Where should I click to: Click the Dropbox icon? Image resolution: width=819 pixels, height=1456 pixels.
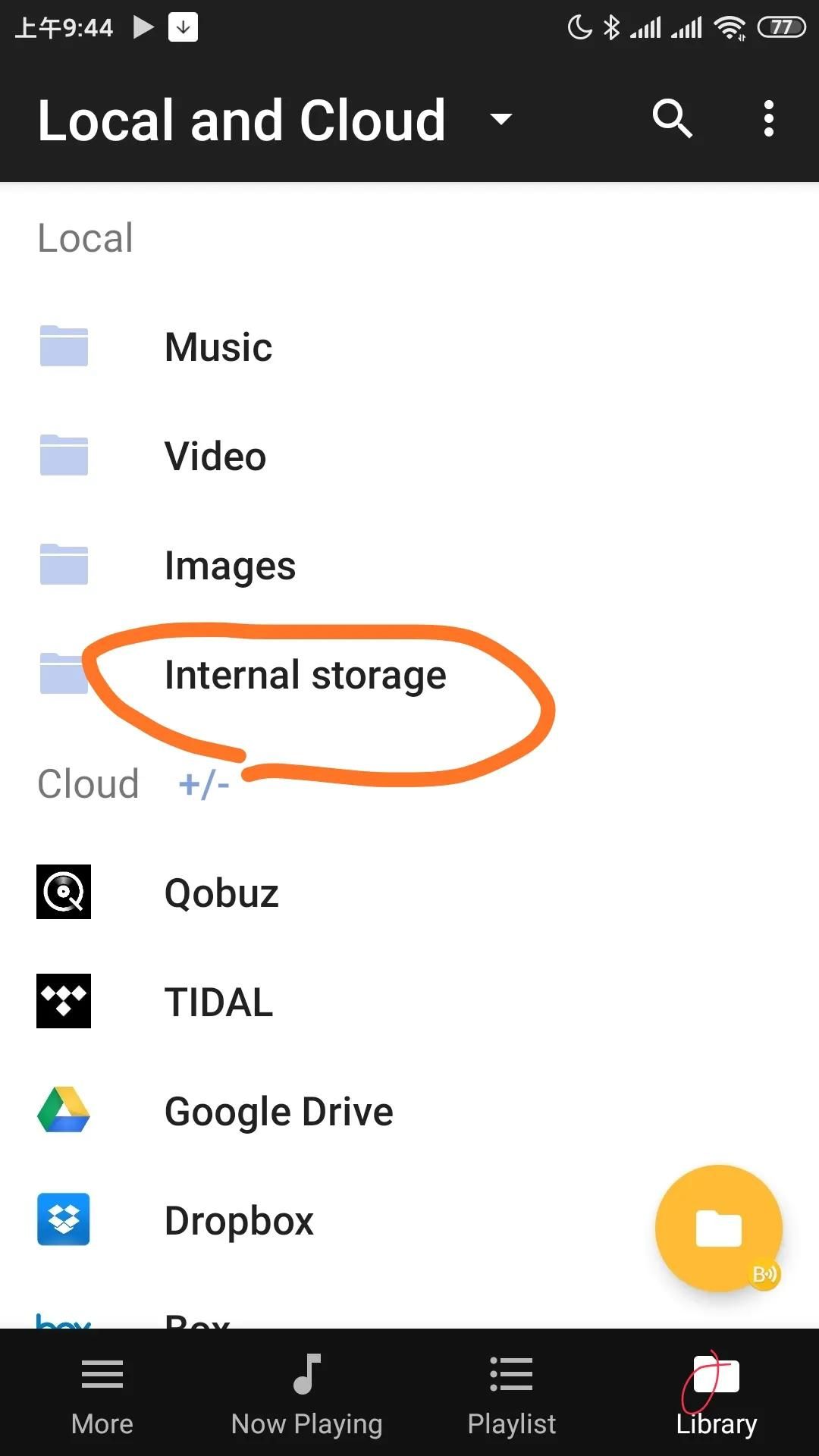point(64,1219)
